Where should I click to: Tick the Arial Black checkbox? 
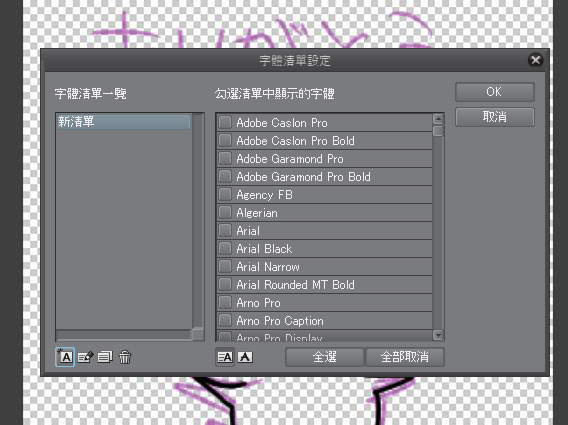coord(225,249)
